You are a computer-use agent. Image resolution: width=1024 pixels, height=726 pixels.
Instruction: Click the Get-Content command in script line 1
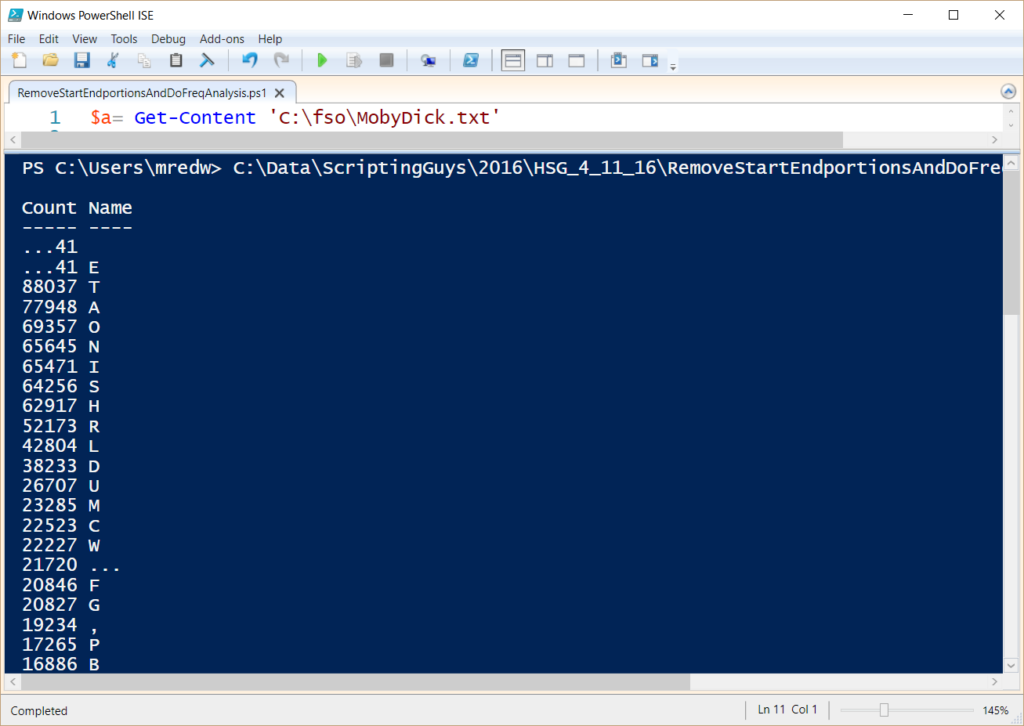[x=195, y=118]
